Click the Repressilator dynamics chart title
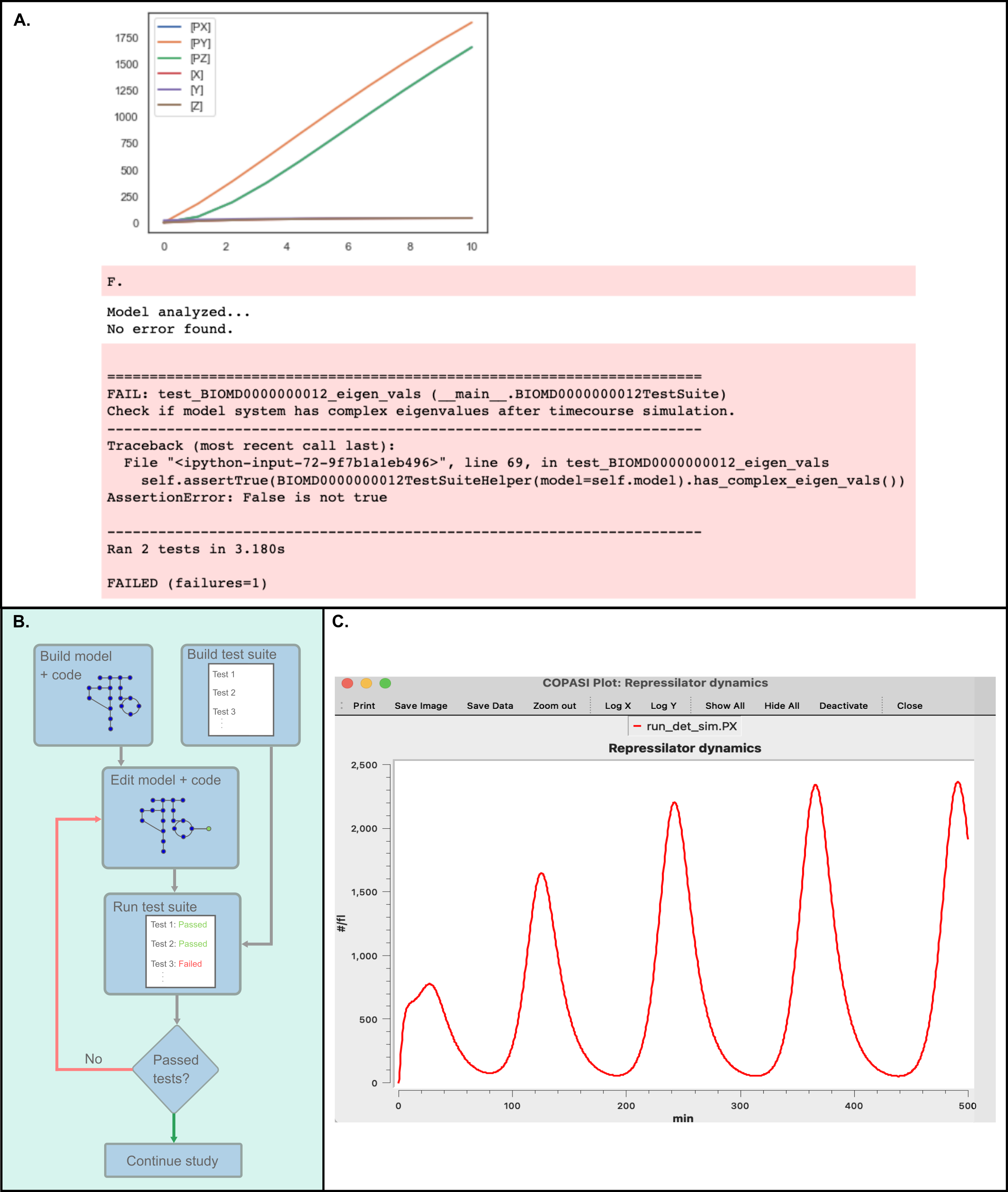The width and height of the screenshot is (1008, 1192). [x=684, y=748]
